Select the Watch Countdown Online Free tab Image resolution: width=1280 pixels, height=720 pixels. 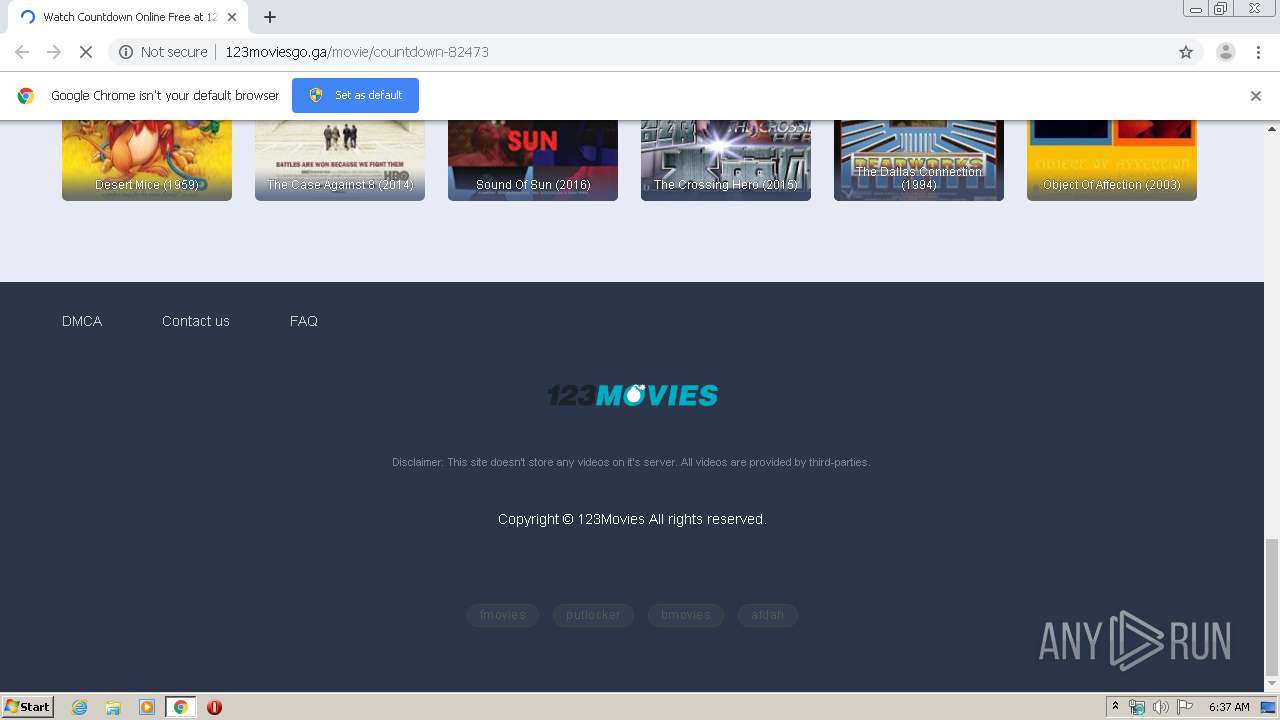[128, 17]
